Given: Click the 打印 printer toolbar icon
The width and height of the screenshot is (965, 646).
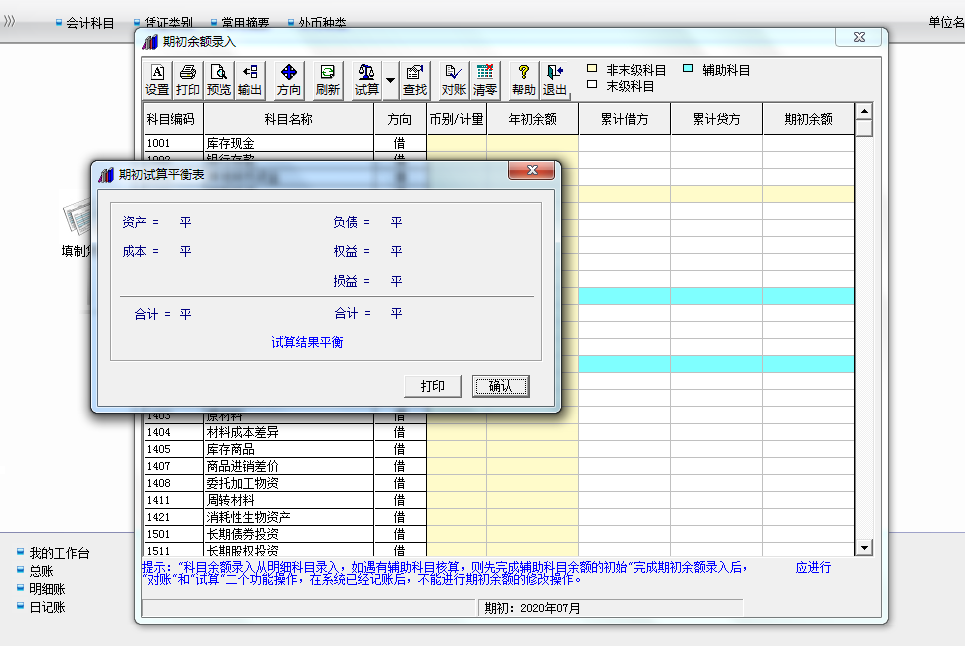Looking at the screenshot, I should point(188,80).
